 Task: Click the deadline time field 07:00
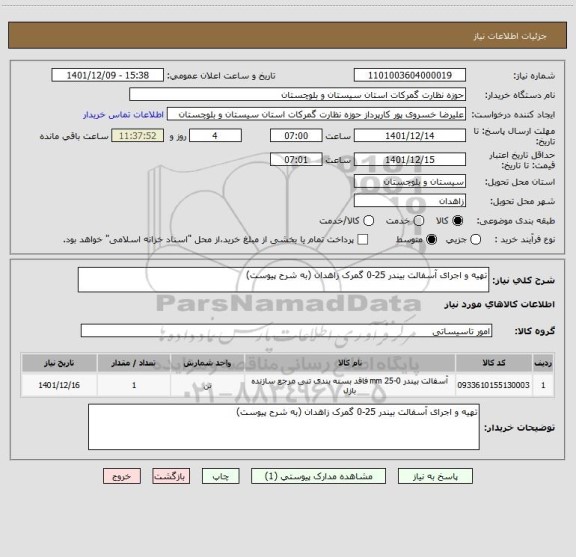click(x=296, y=136)
